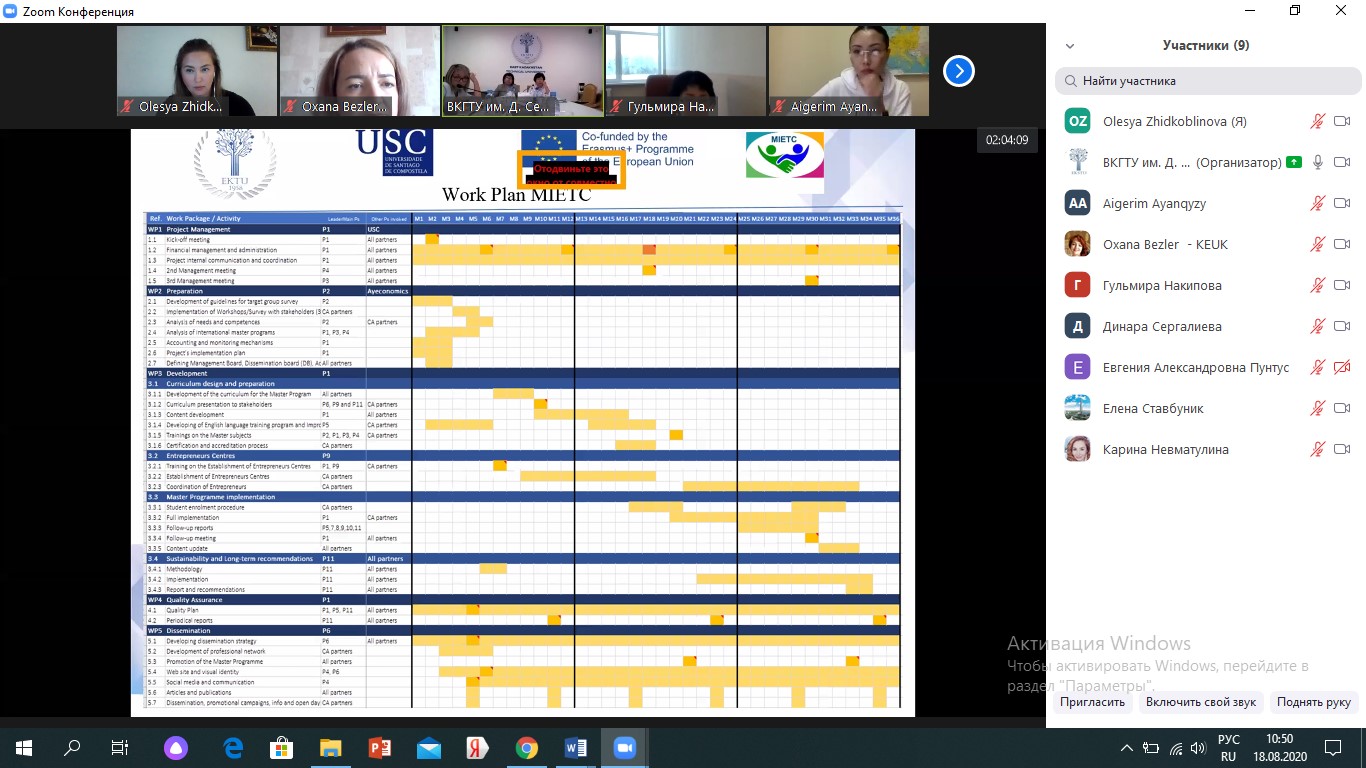
Task: Toggle the muted mic for Динара Сергалиева
Action: click(x=1318, y=326)
